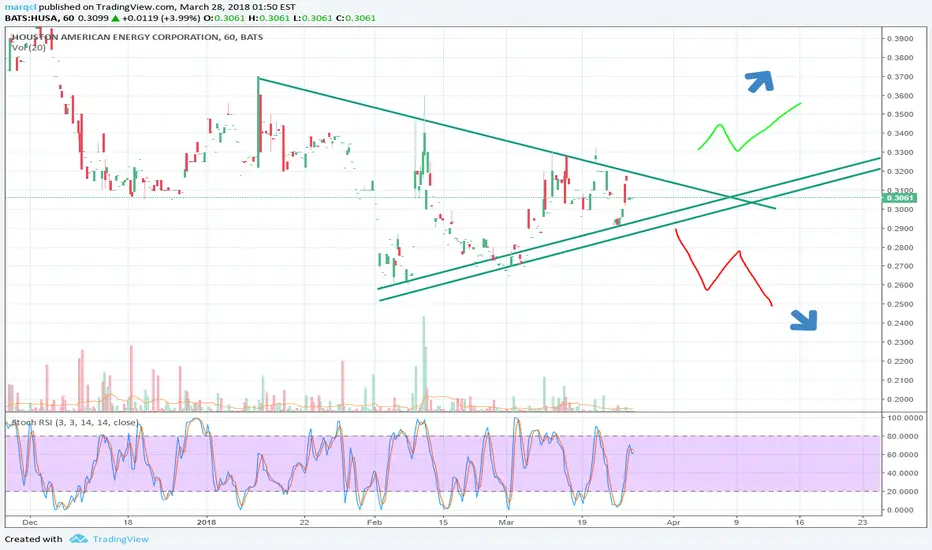Screen dimensions: 932x550
Task: Click the Mar label on time axis
Action: 506,523
